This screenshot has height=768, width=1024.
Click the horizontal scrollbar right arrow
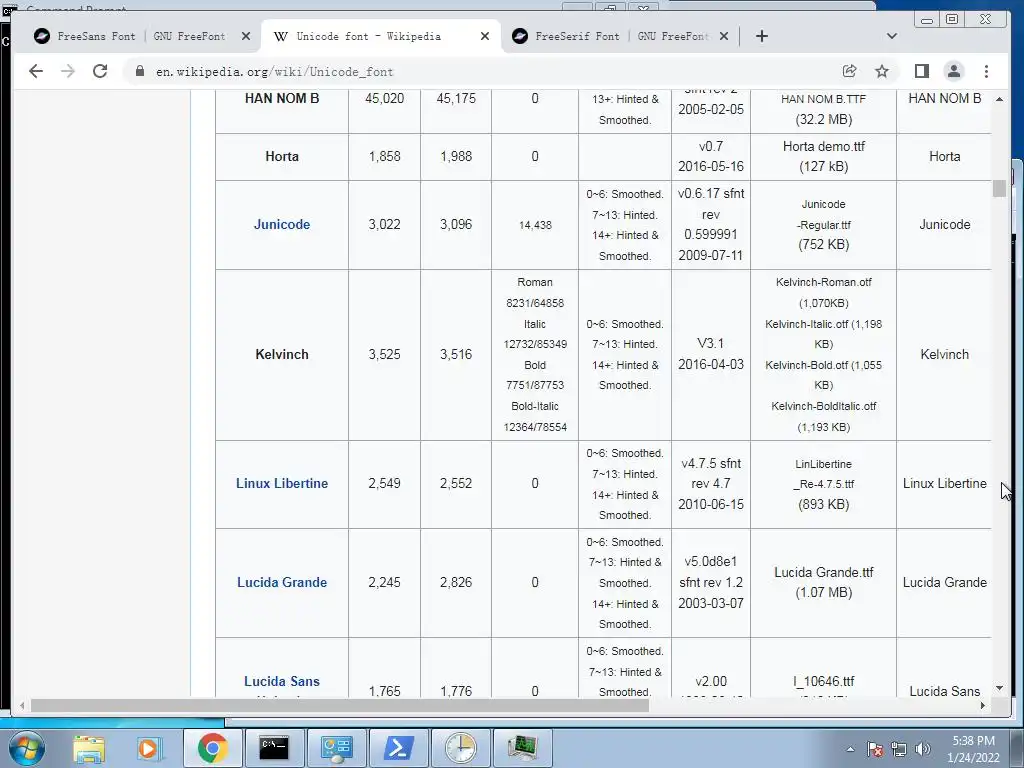tap(982, 705)
